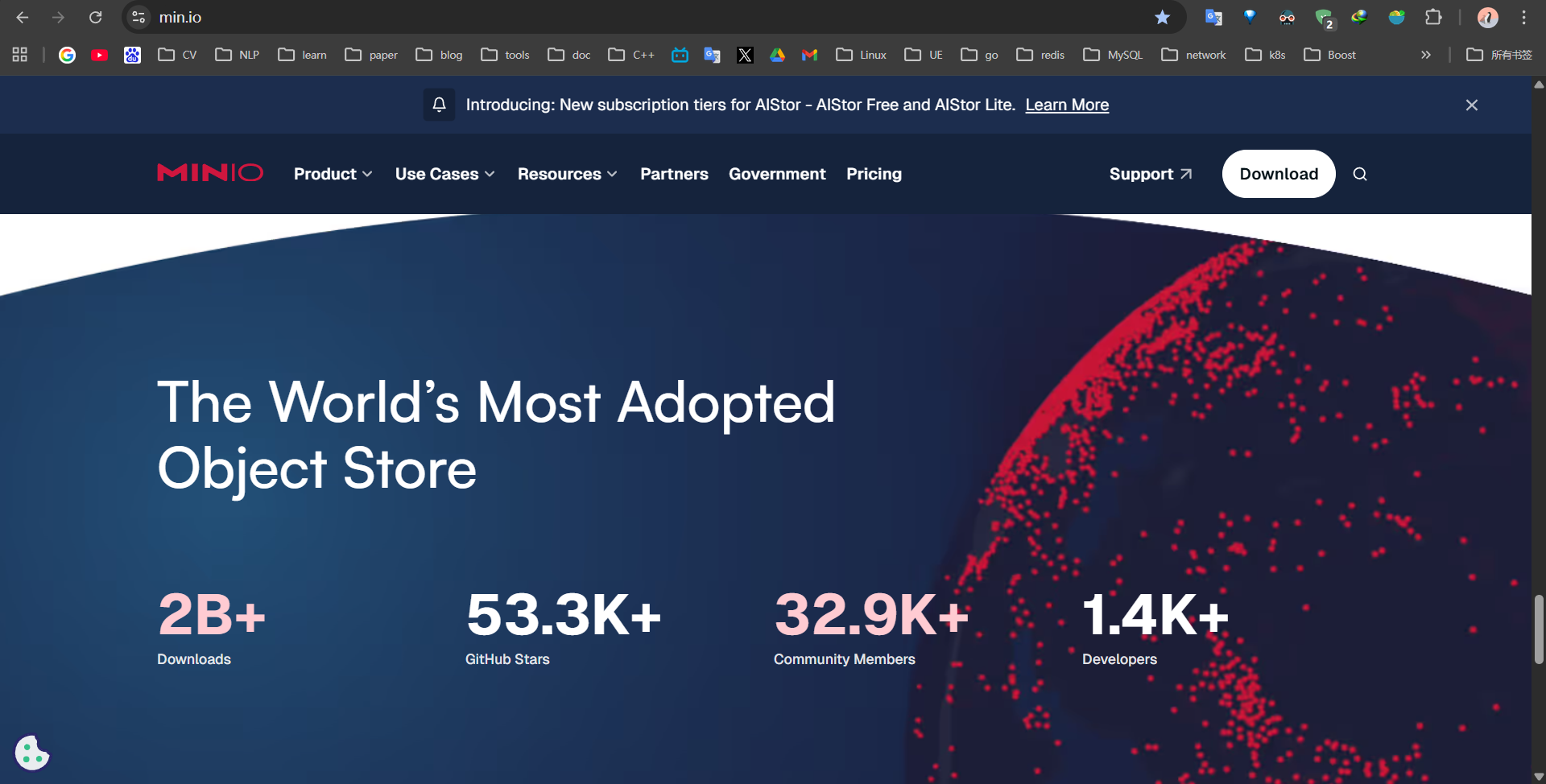Click the scrollbar down arrow
Viewport: 1546px width, 784px height.
[x=1539, y=777]
